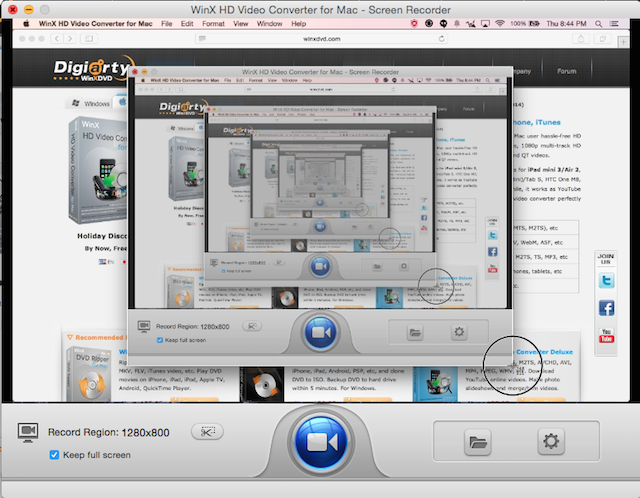
Task: Click the screen recorder monitor icon
Action: tap(28, 432)
